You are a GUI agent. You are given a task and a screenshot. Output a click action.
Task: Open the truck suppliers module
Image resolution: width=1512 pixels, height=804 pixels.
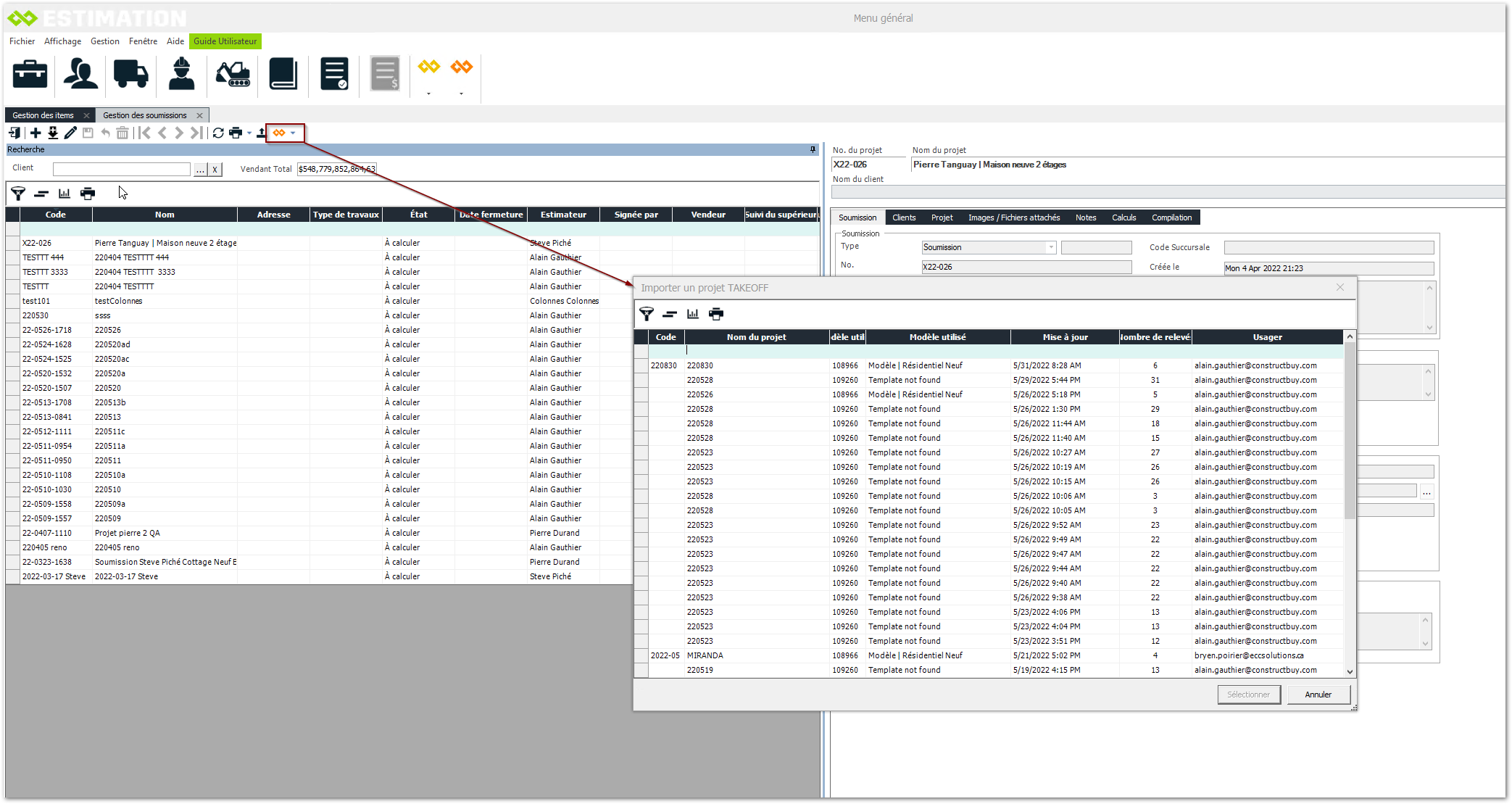coord(130,74)
